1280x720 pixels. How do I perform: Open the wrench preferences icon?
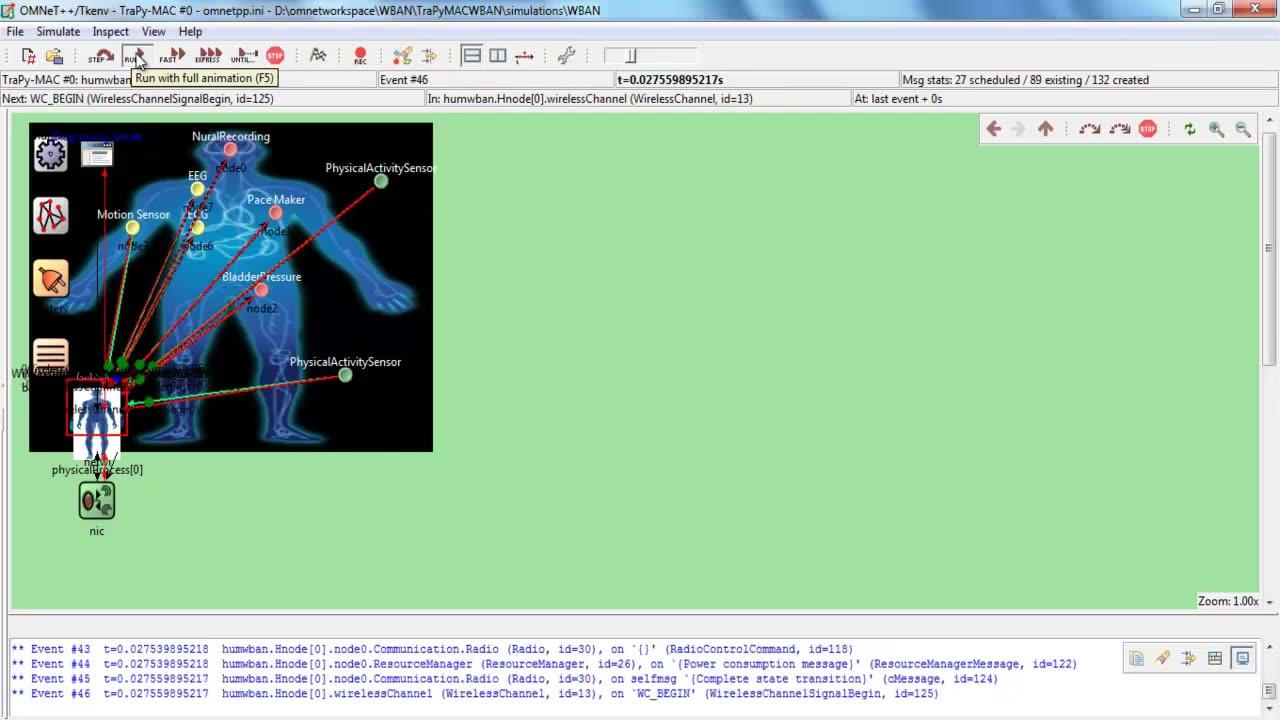566,56
